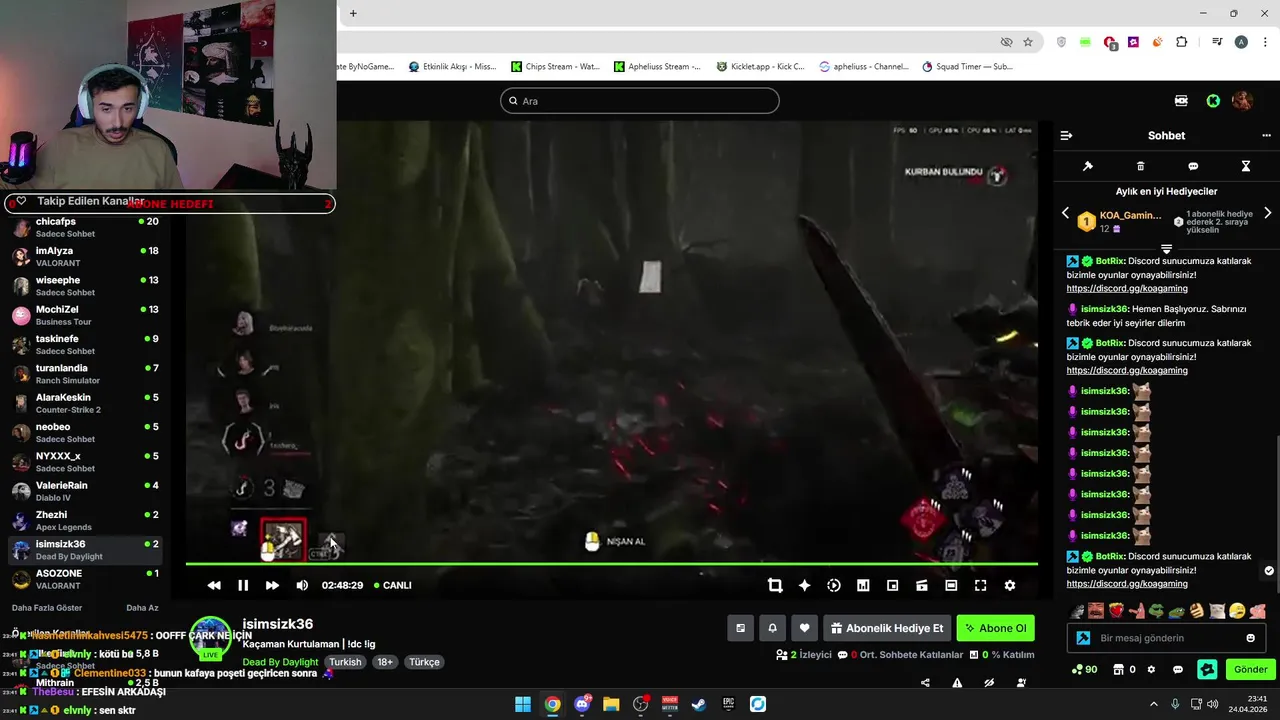This screenshot has height=720, width=1280.
Task: Open the Chips Stream bookmark
Action: (x=555, y=66)
